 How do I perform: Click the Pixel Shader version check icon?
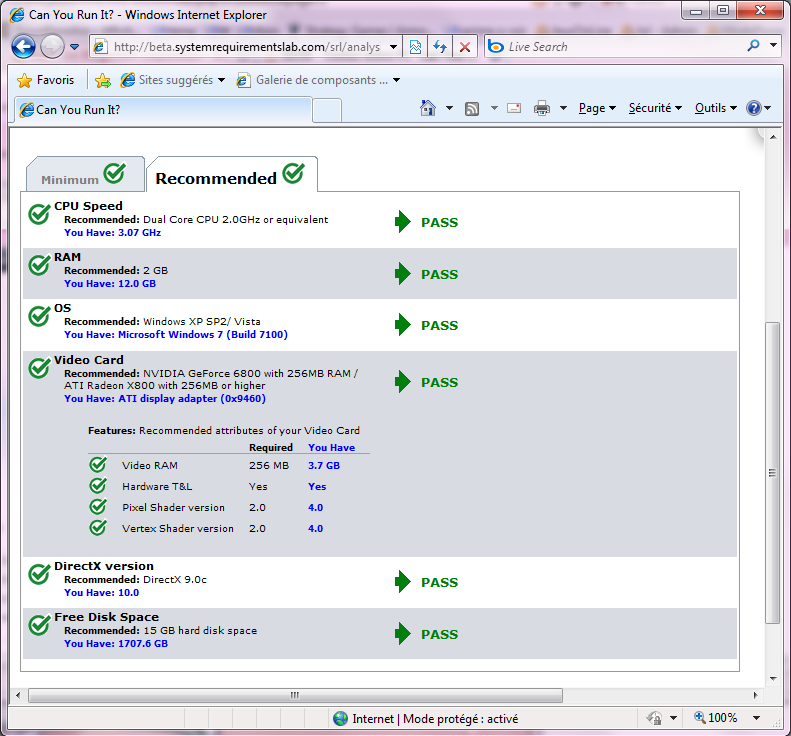(98, 506)
